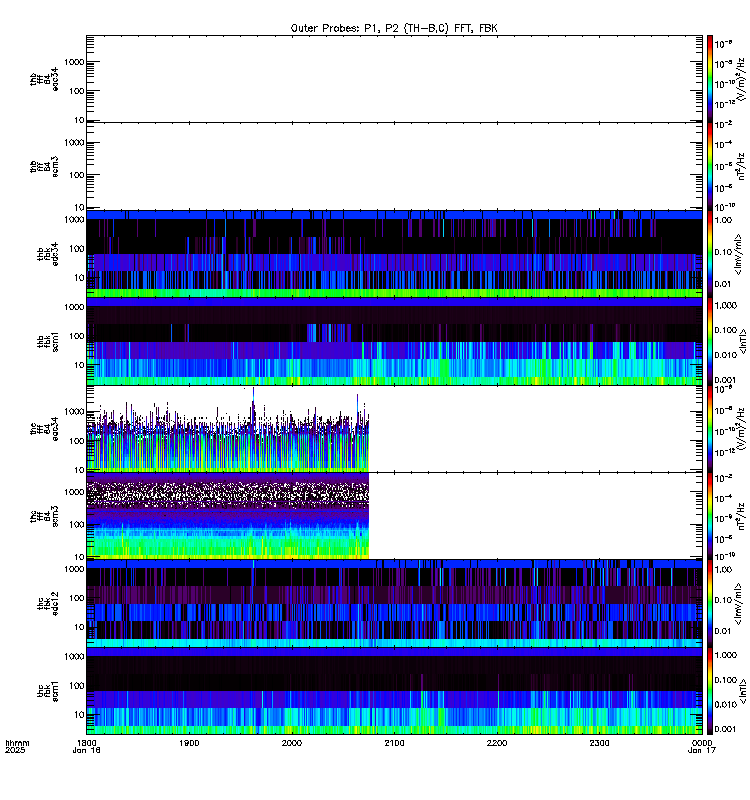Click the color bar beside thb fff edc34 panel
The height and width of the screenshot is (800, 750).
[710, 79]
